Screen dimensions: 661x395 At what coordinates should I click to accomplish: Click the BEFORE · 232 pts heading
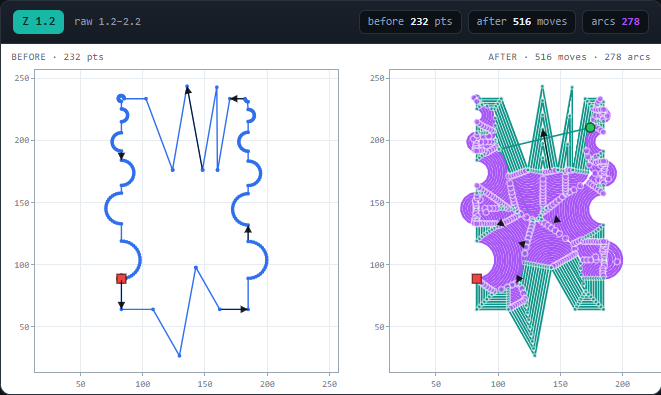click(57, 57)
